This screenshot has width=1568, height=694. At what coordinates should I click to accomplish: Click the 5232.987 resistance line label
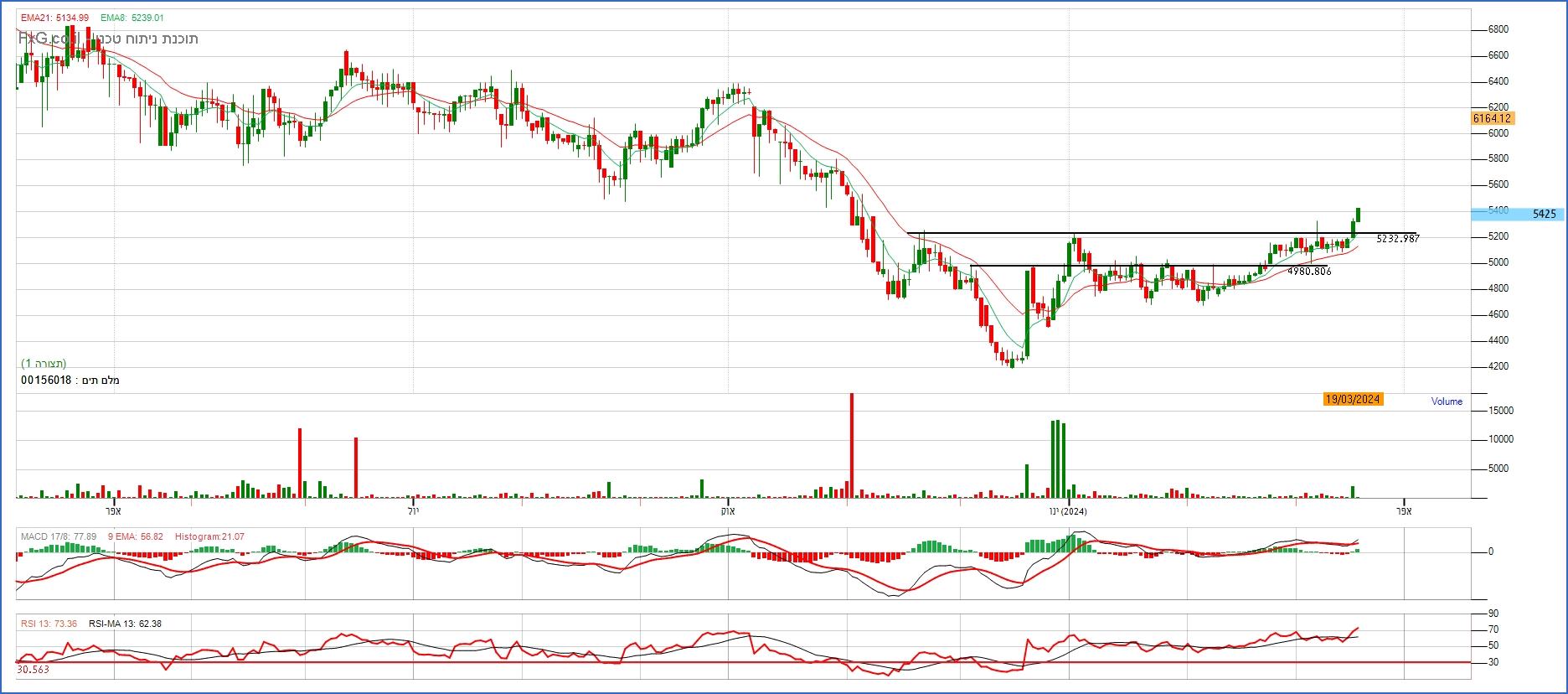[1397, 239]
